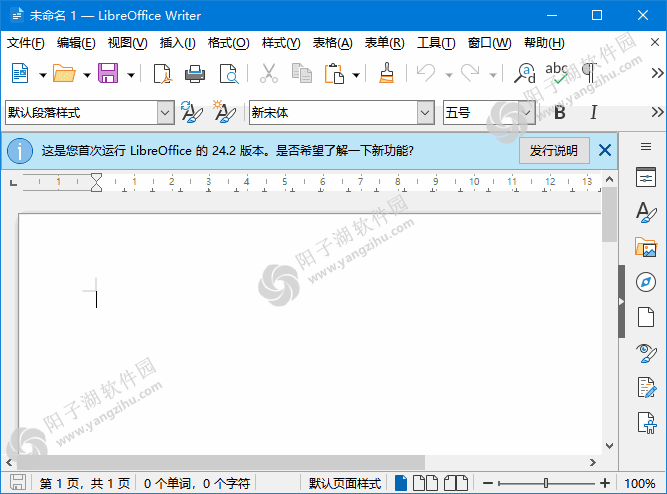Dismiss the new version infobar

coord(605,150)
